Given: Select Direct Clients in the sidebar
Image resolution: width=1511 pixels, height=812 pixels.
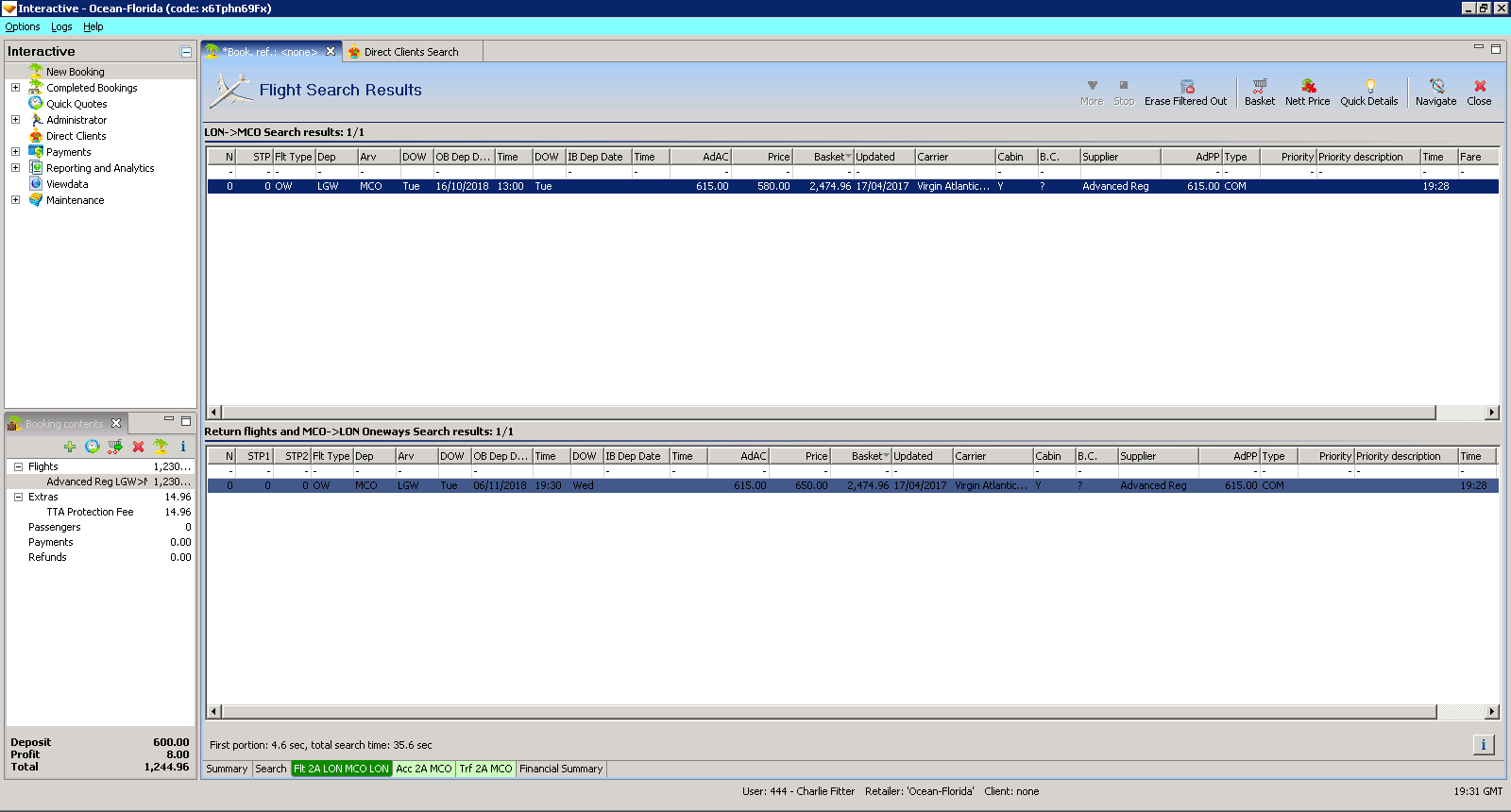Looking at the screenshot, I should 76,136.
